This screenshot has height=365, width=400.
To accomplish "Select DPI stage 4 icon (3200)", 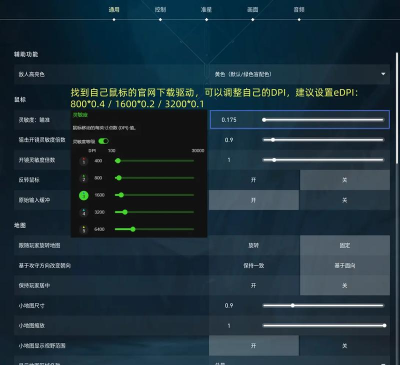I will click(84, 212).
